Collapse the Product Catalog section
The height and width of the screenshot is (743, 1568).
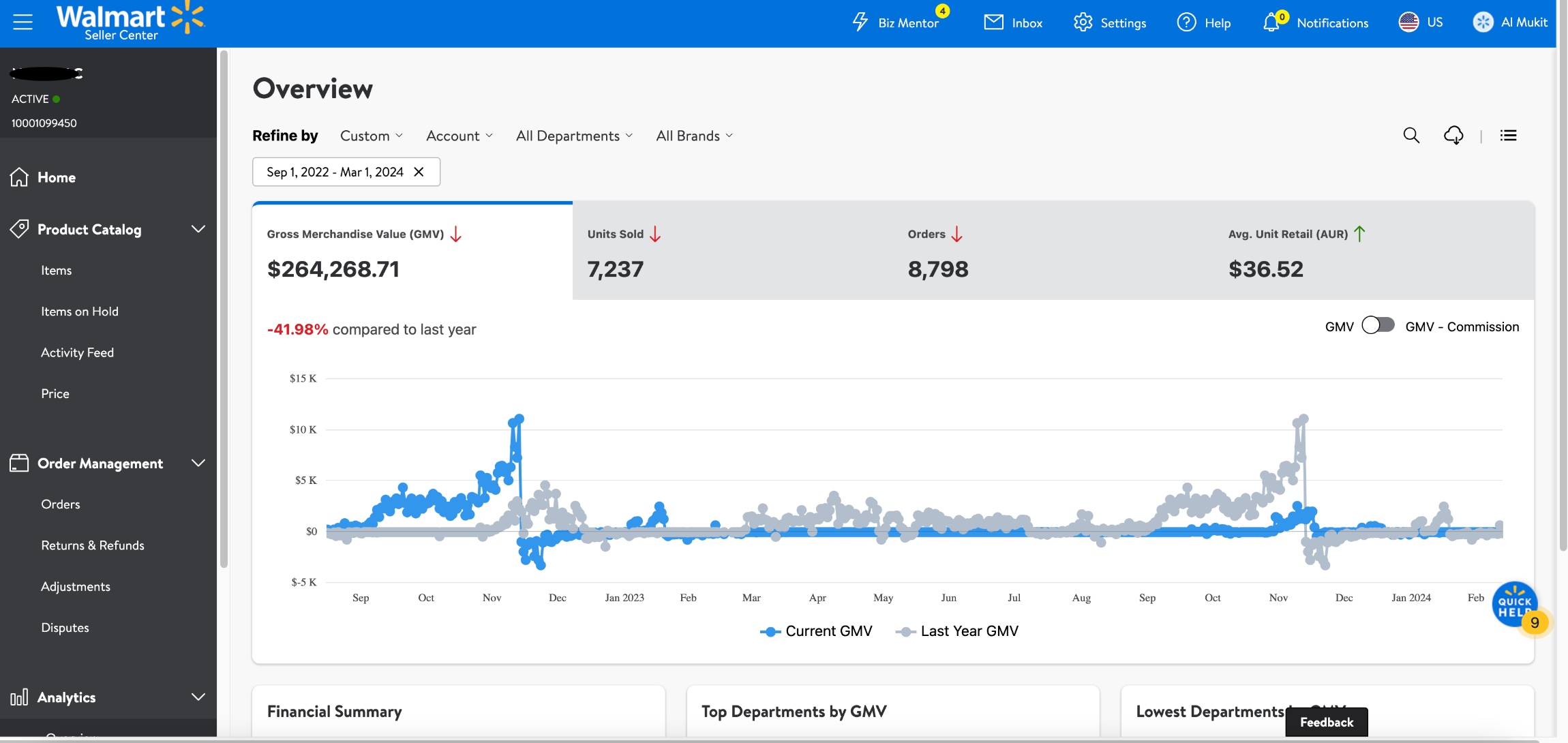tap(198, 229)
